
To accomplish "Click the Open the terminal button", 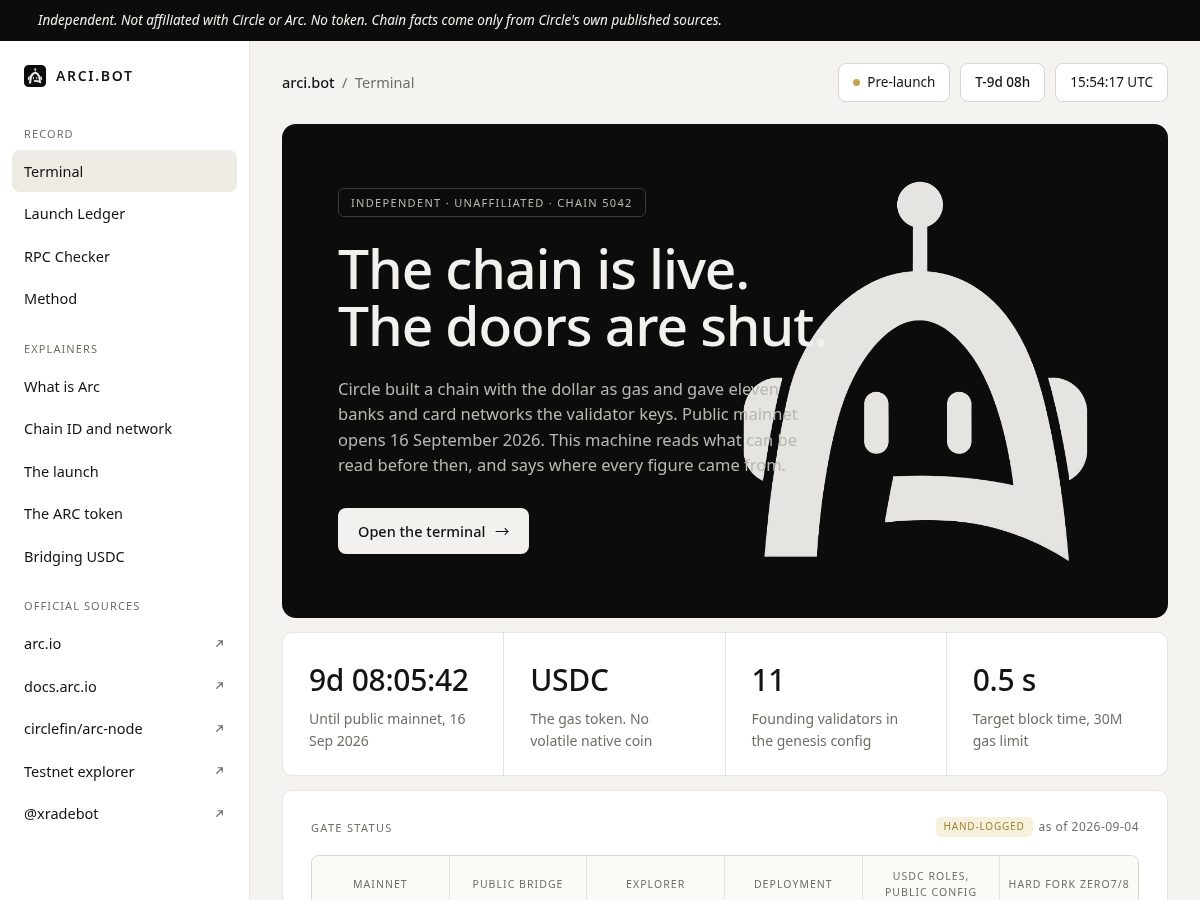I will (x=433, y=531).
